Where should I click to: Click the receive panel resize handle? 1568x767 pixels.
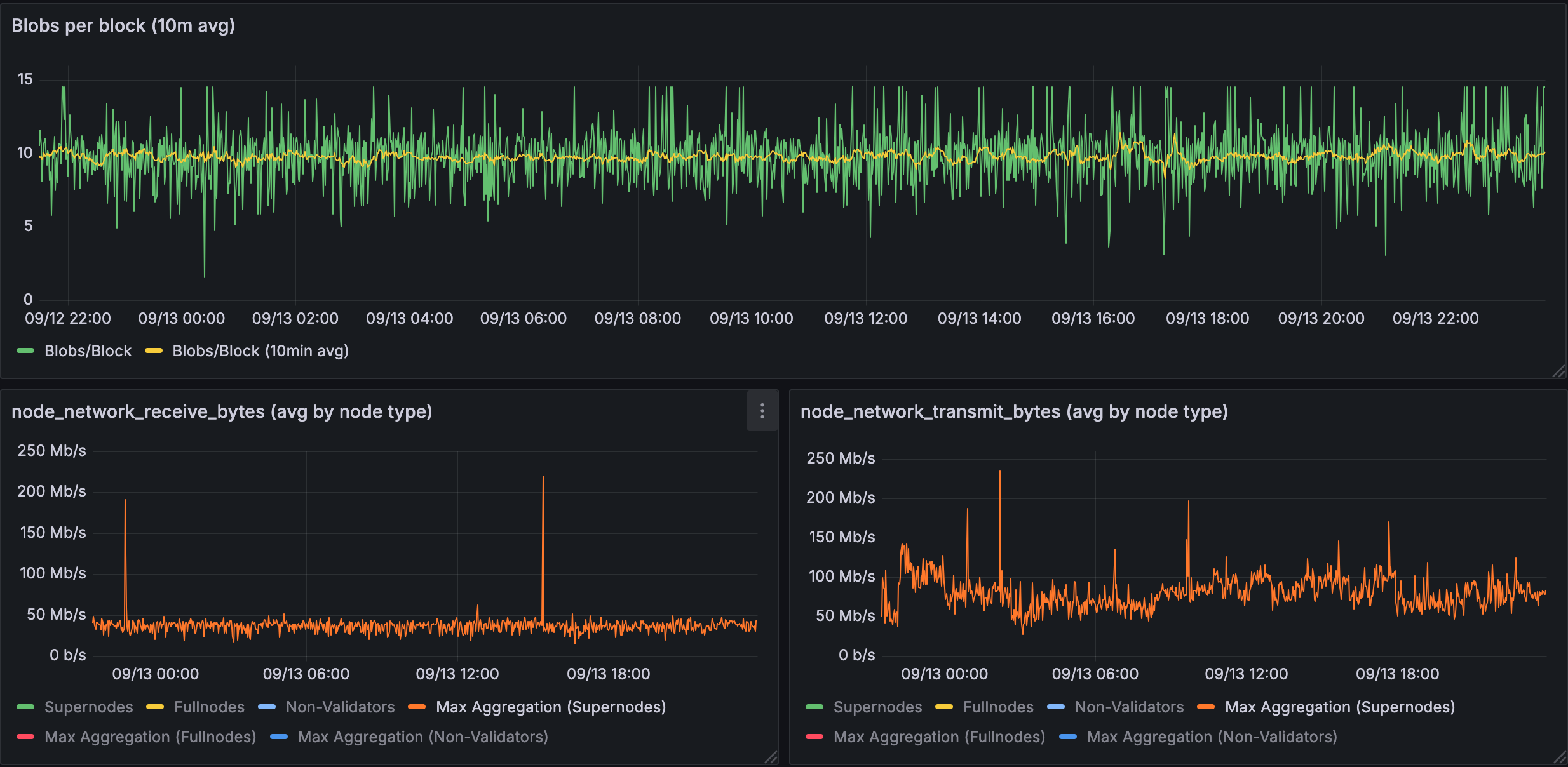(x=771, y=757)
